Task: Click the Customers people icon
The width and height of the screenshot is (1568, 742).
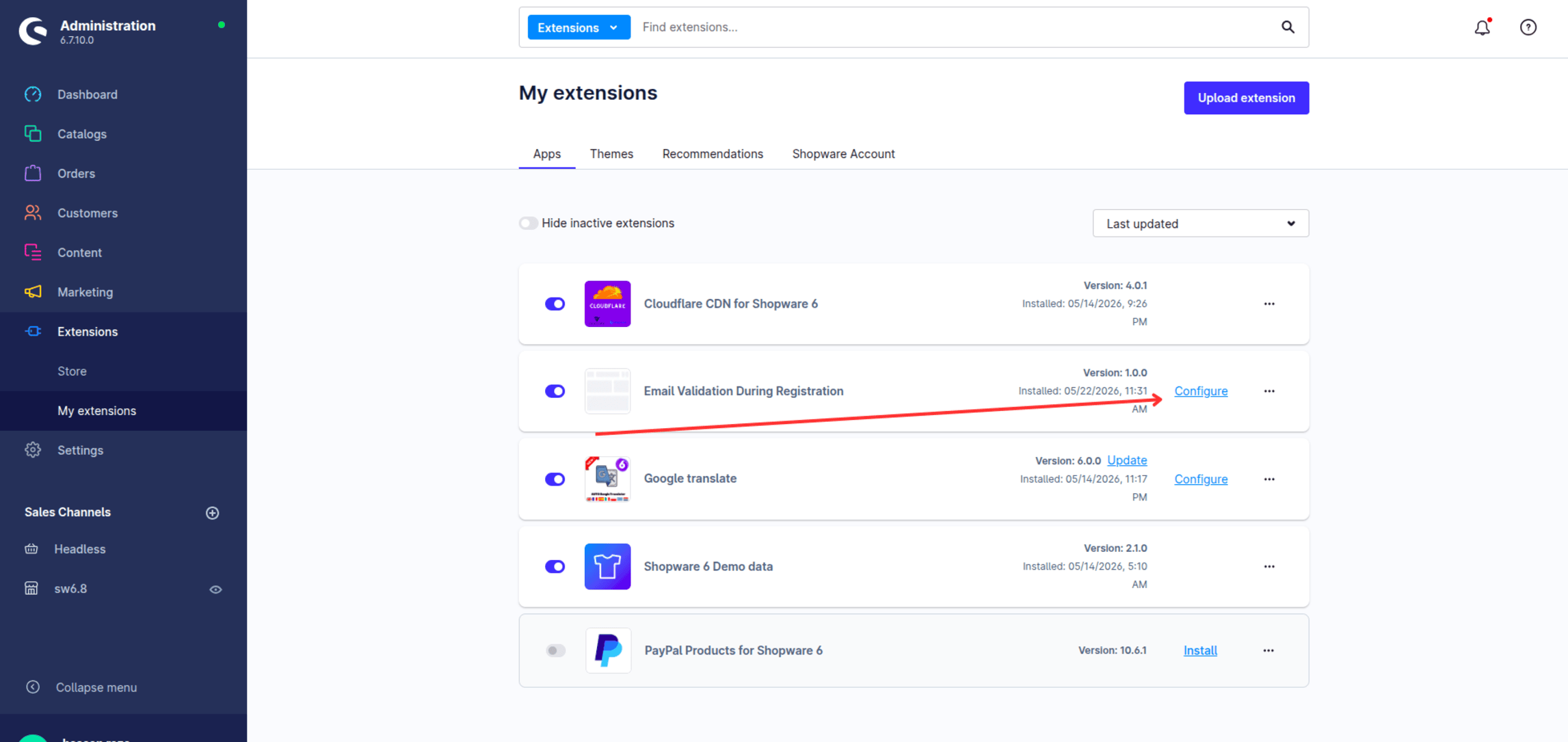Action: [x=33, y=213]
